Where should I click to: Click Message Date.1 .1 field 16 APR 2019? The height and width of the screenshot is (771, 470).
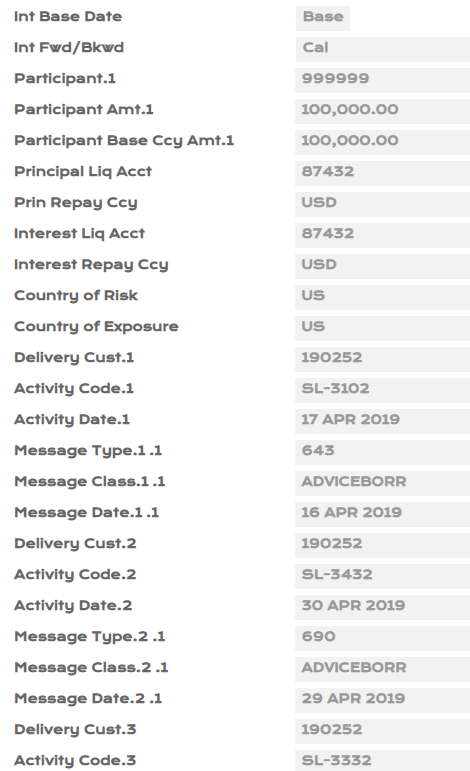pyautogui.click(x=382, y=514)
